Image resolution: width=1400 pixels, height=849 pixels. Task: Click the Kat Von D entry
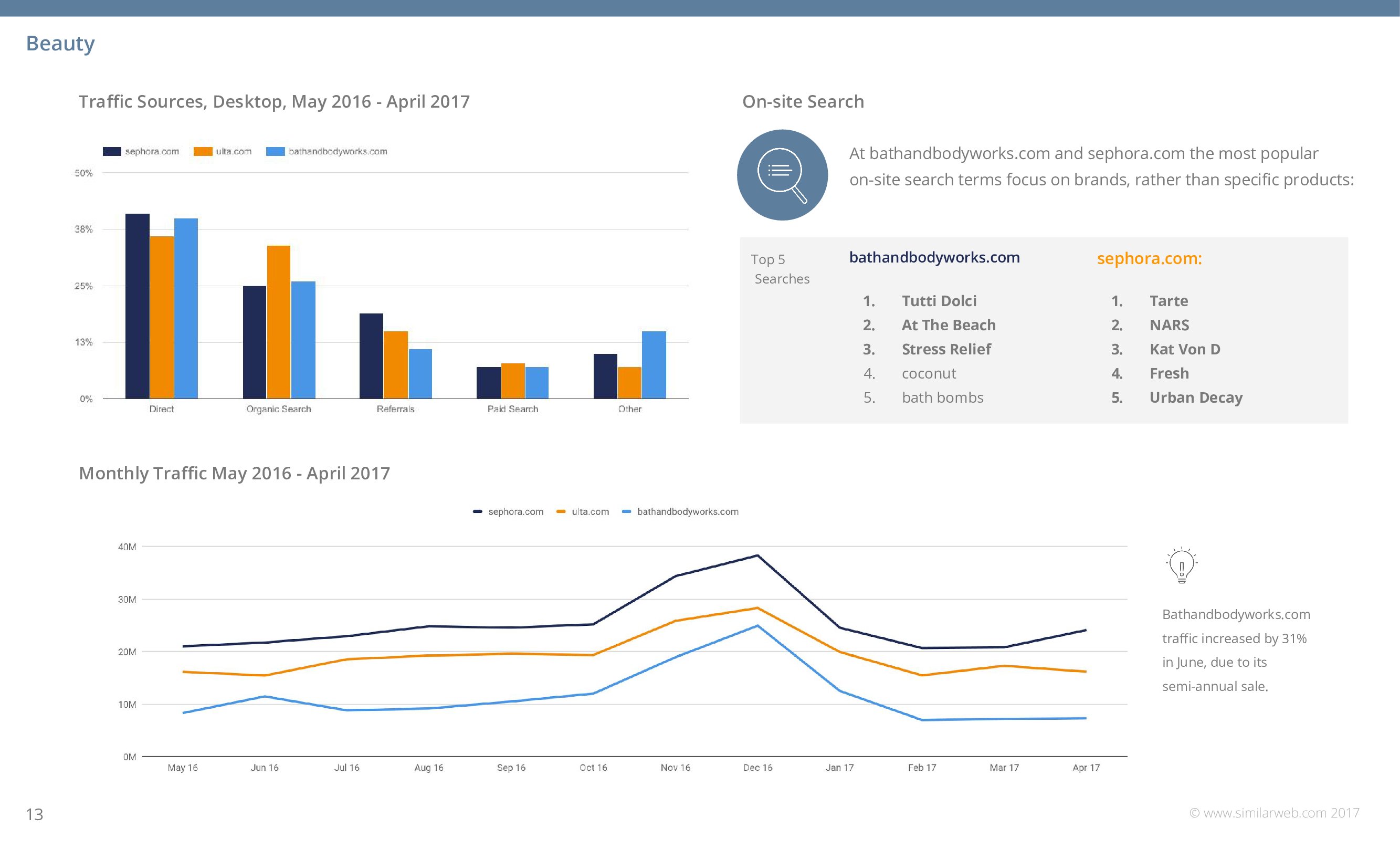[1185, 349]
